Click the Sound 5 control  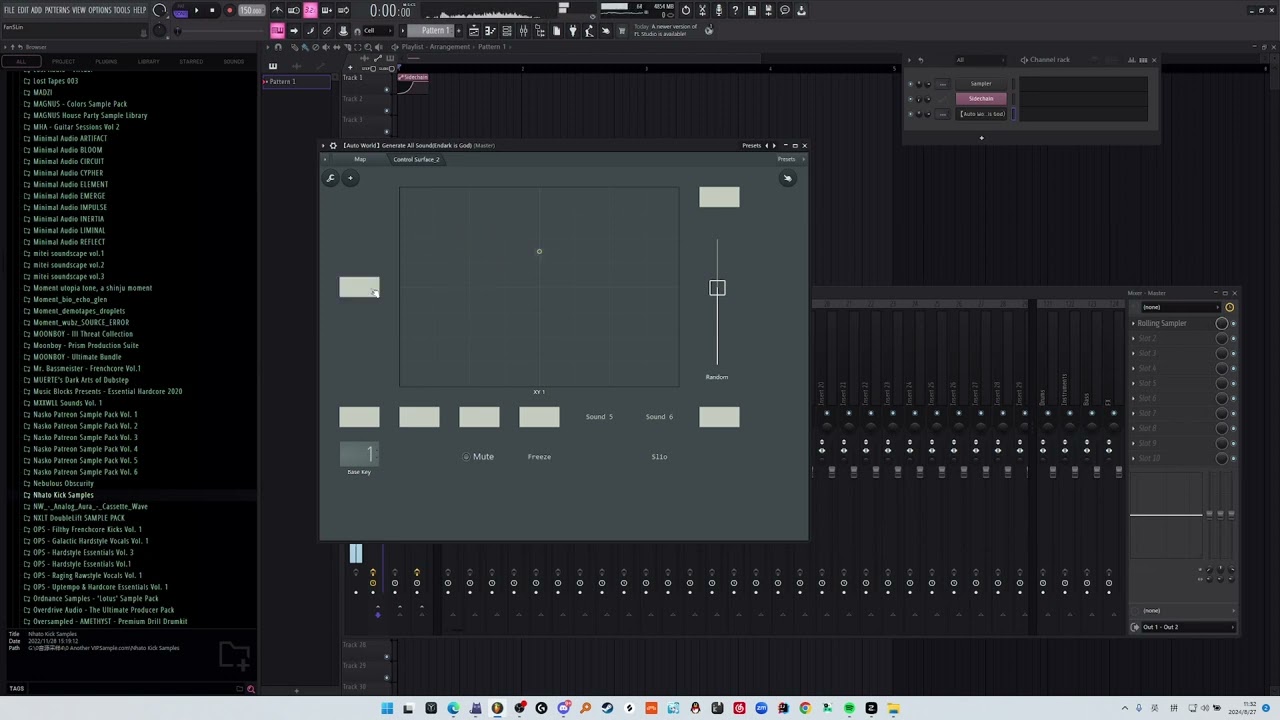[x=599, y=417]
